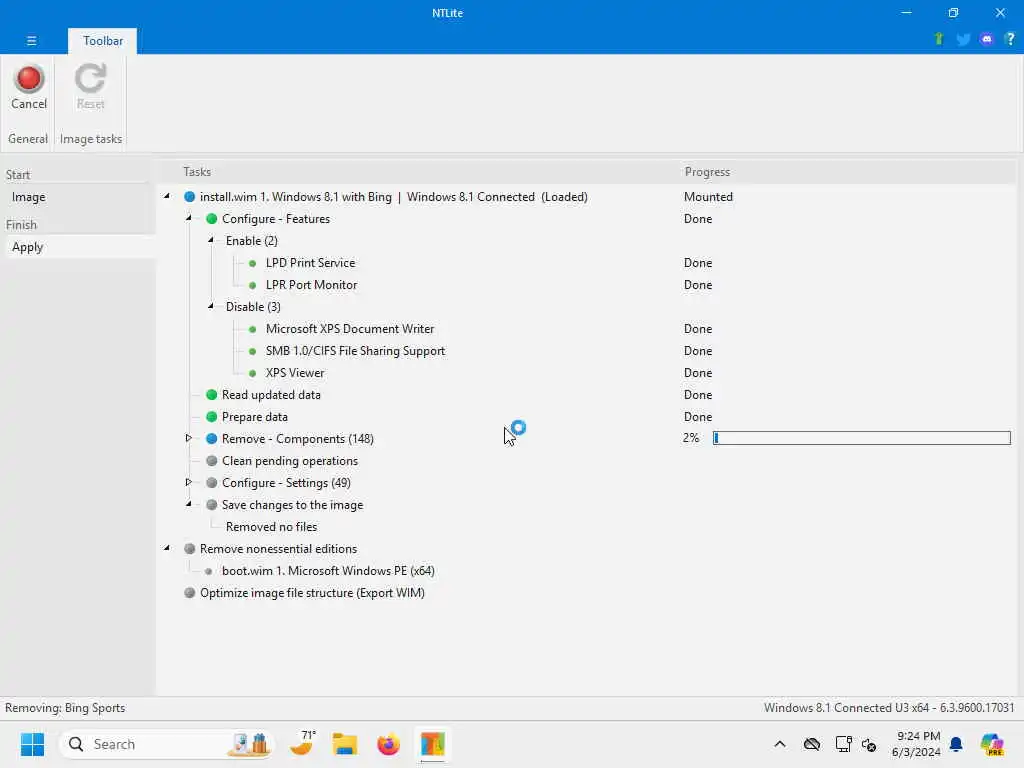Click status bar text Removing: Bing Sports

click(65, 708)
